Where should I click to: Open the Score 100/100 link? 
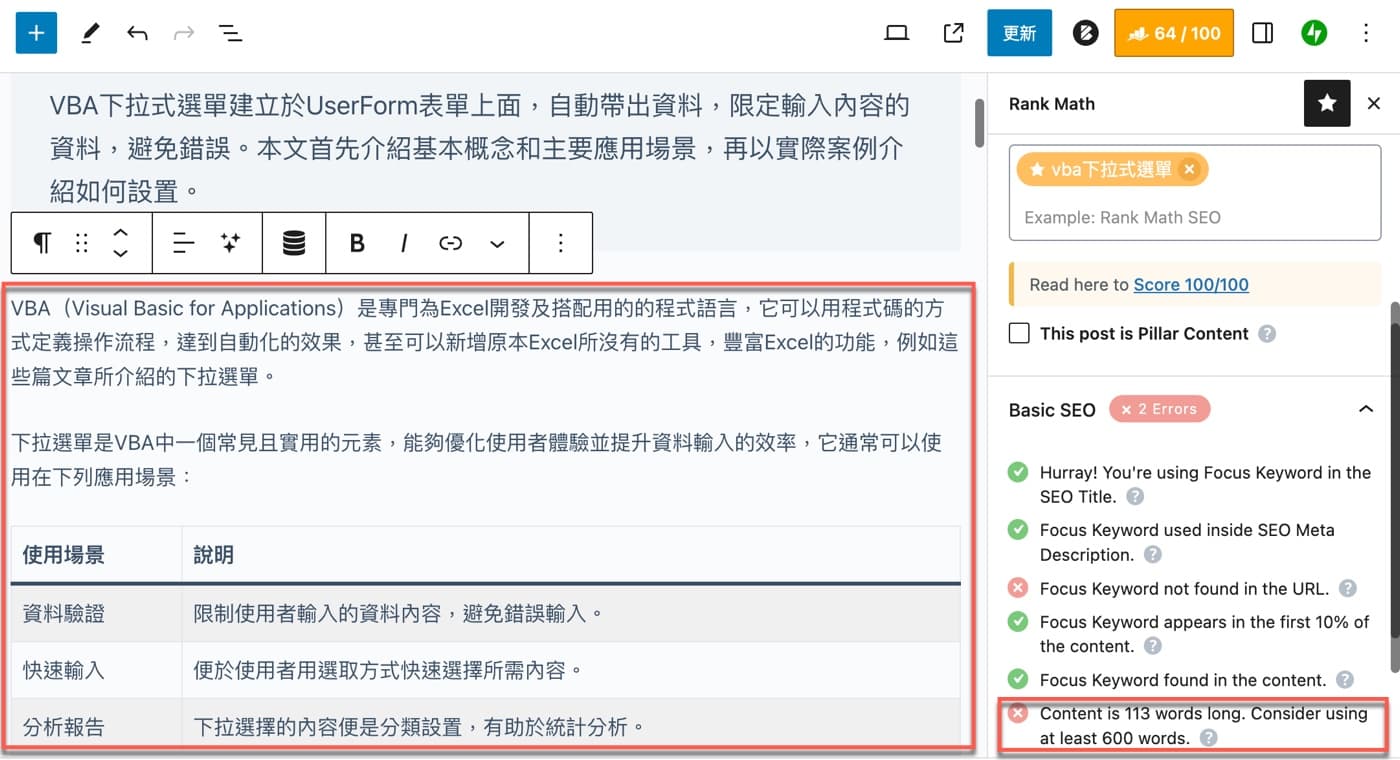[x=1190, y=284]
